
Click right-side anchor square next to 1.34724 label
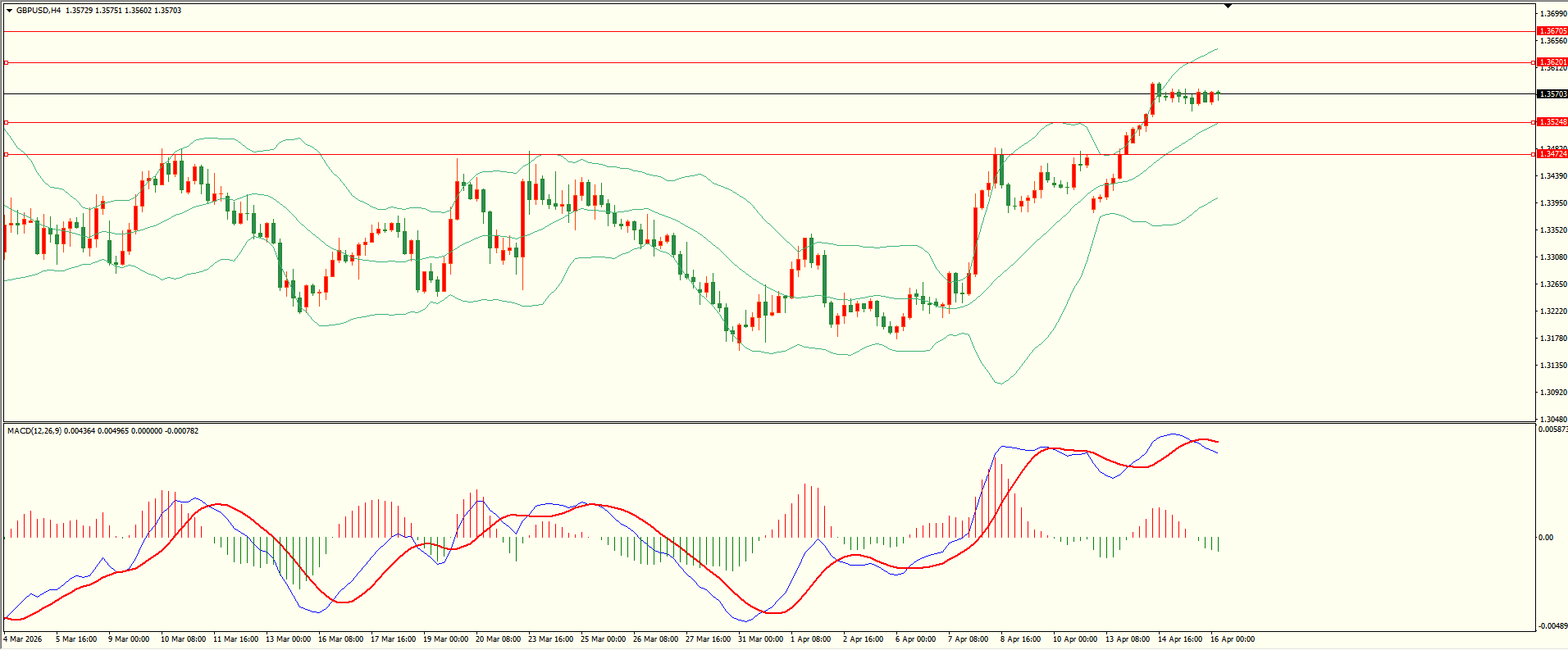click(1534, 154)
